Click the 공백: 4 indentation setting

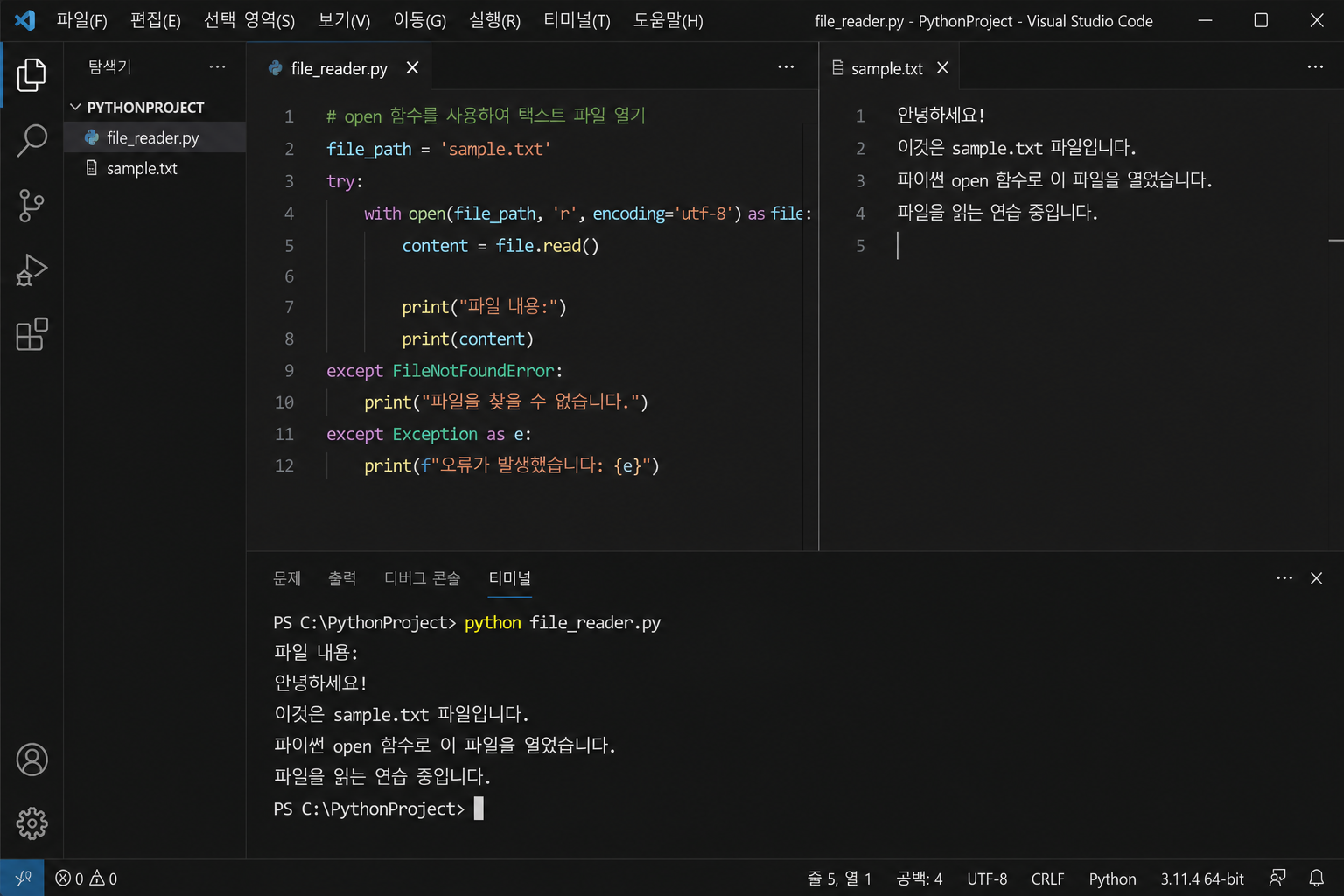919,878
